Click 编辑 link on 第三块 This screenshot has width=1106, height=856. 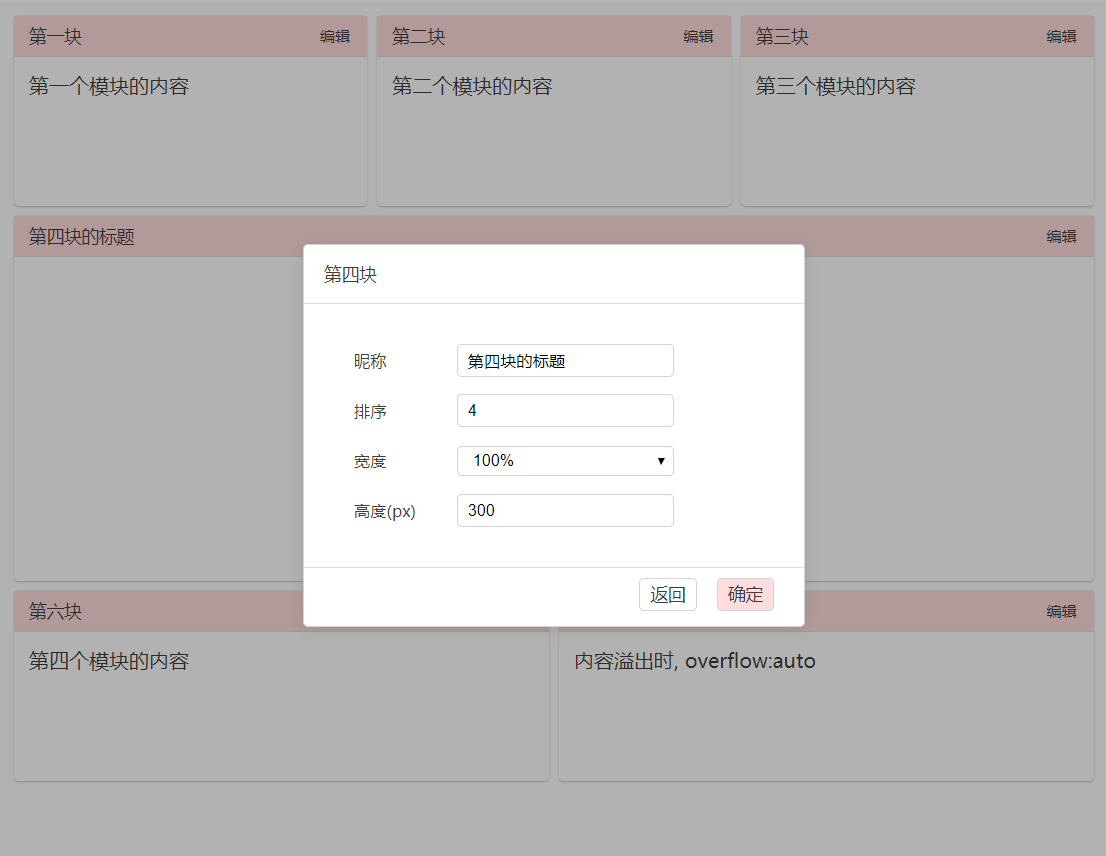[x=1060, y=36]
